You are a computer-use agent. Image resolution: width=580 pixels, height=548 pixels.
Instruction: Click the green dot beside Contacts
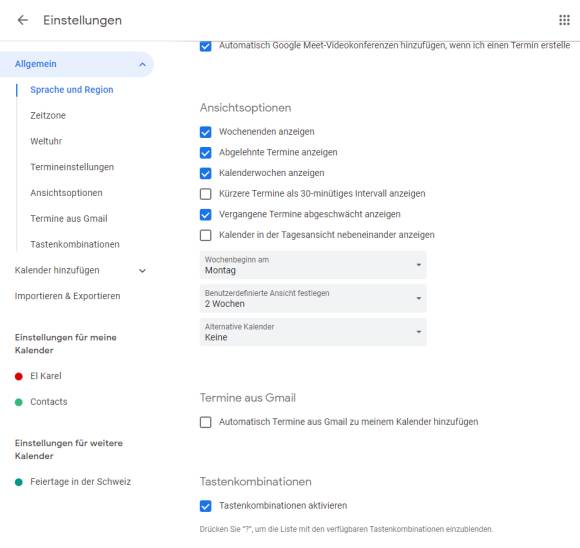pos(18,402)
